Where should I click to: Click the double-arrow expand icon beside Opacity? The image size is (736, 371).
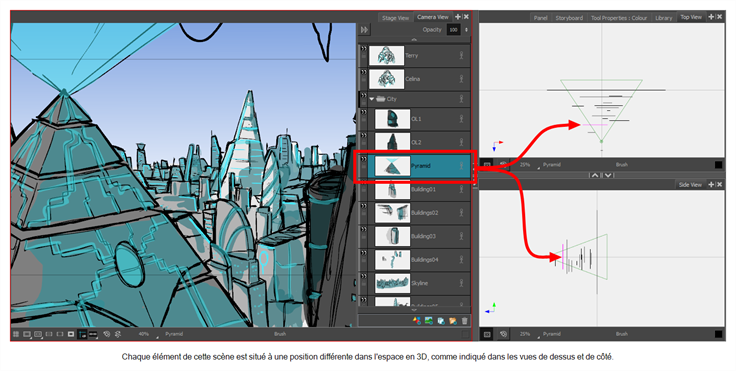(364, 30)
